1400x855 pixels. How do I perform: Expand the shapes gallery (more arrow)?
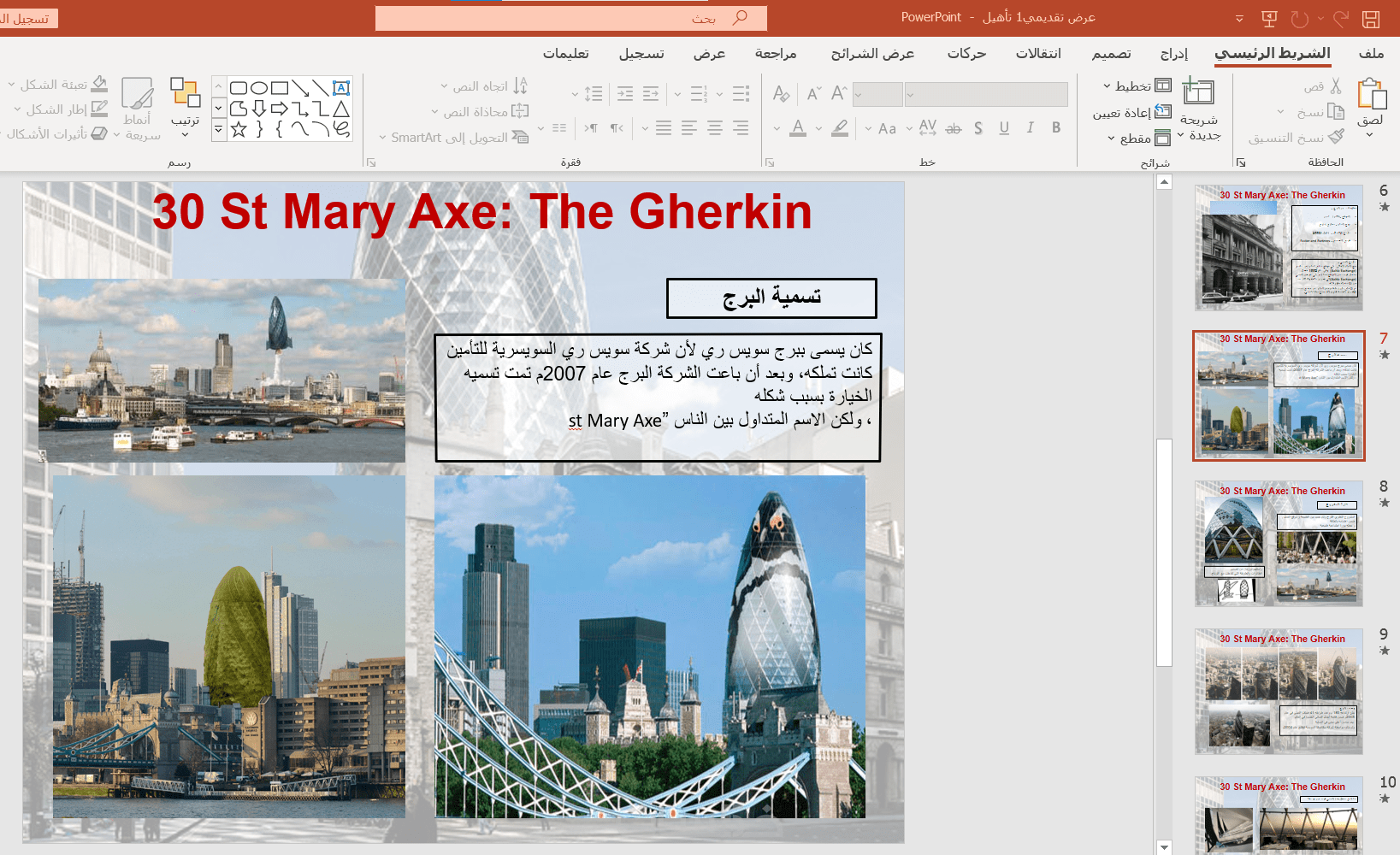tap(219, 130)
